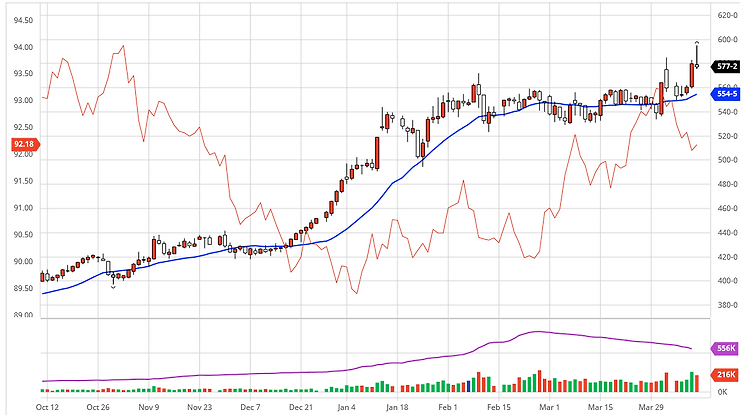The height and width of the screenshot is (417, 750).
Task: Click the Feb 15 date label
Action: pyautogui.click(x=499, y=407)
